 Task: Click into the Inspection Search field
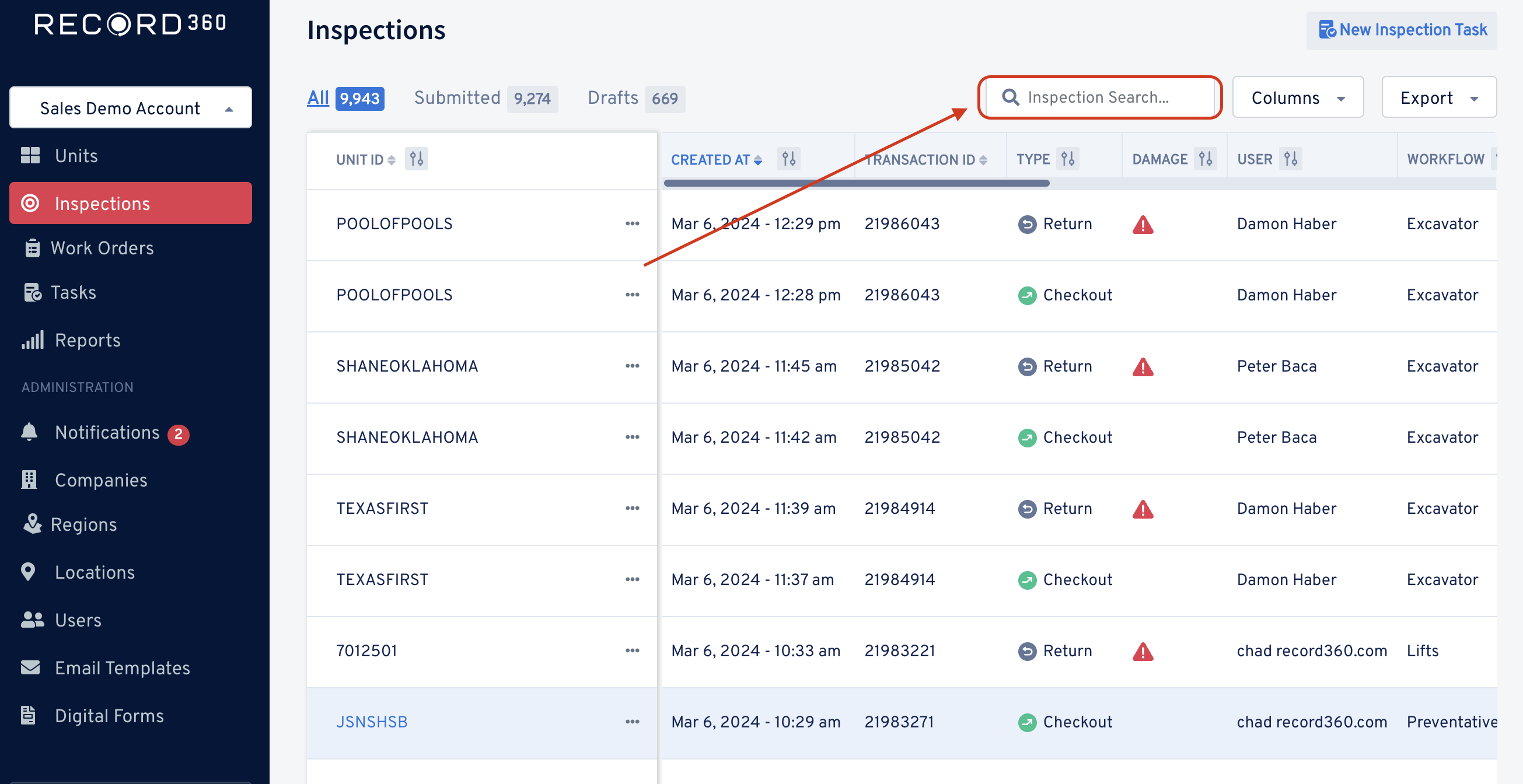[1100, 97]
